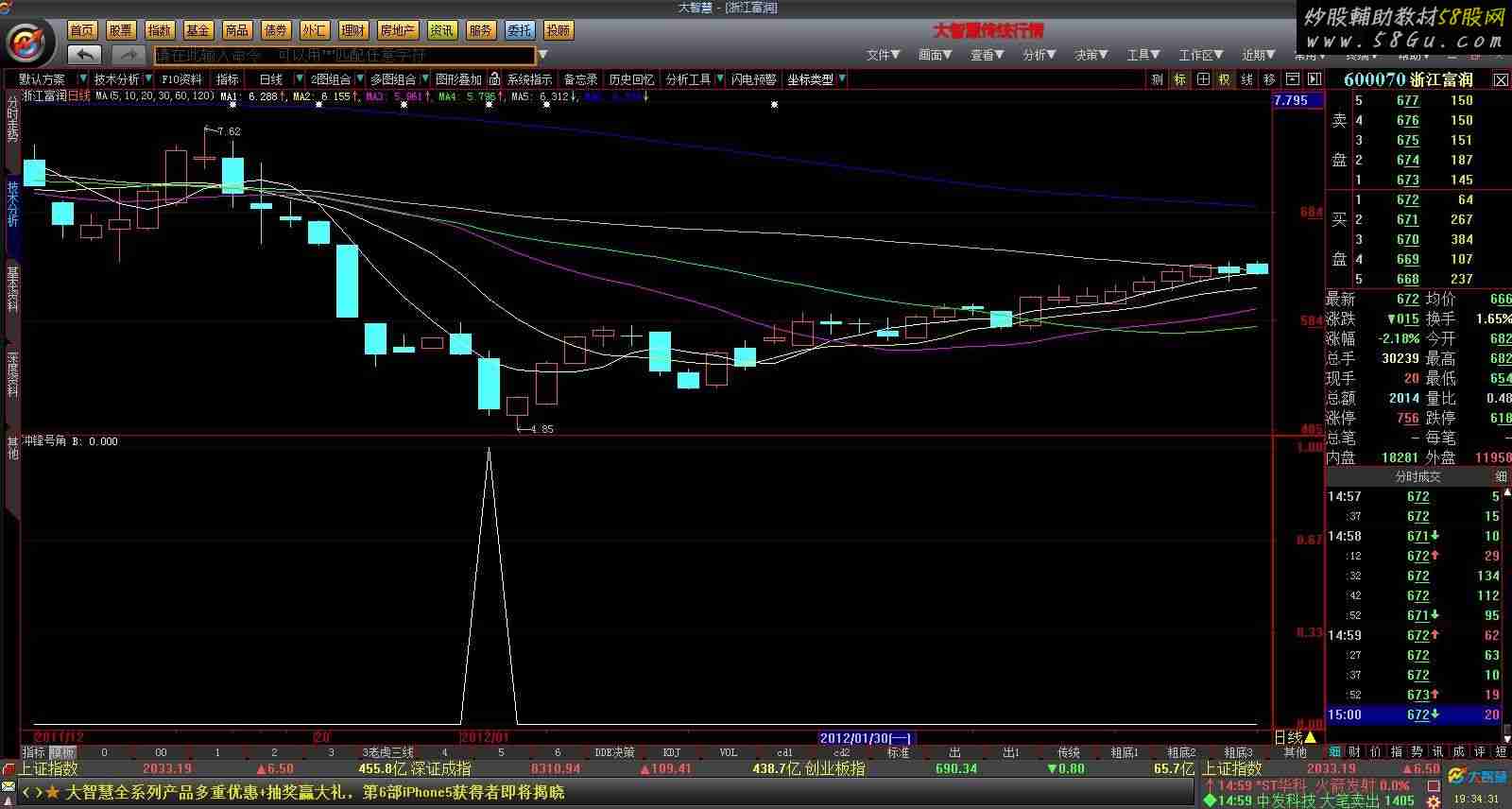Viewport: 1512px width, 809px height.
Task: Open the 工作区 menu
Action: [x=1201, y=55]
